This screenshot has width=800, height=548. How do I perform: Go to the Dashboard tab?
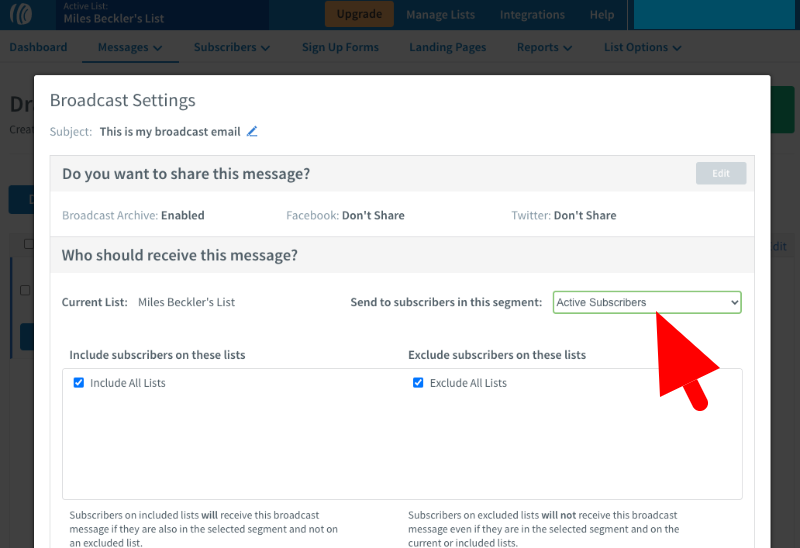[38, 47]
